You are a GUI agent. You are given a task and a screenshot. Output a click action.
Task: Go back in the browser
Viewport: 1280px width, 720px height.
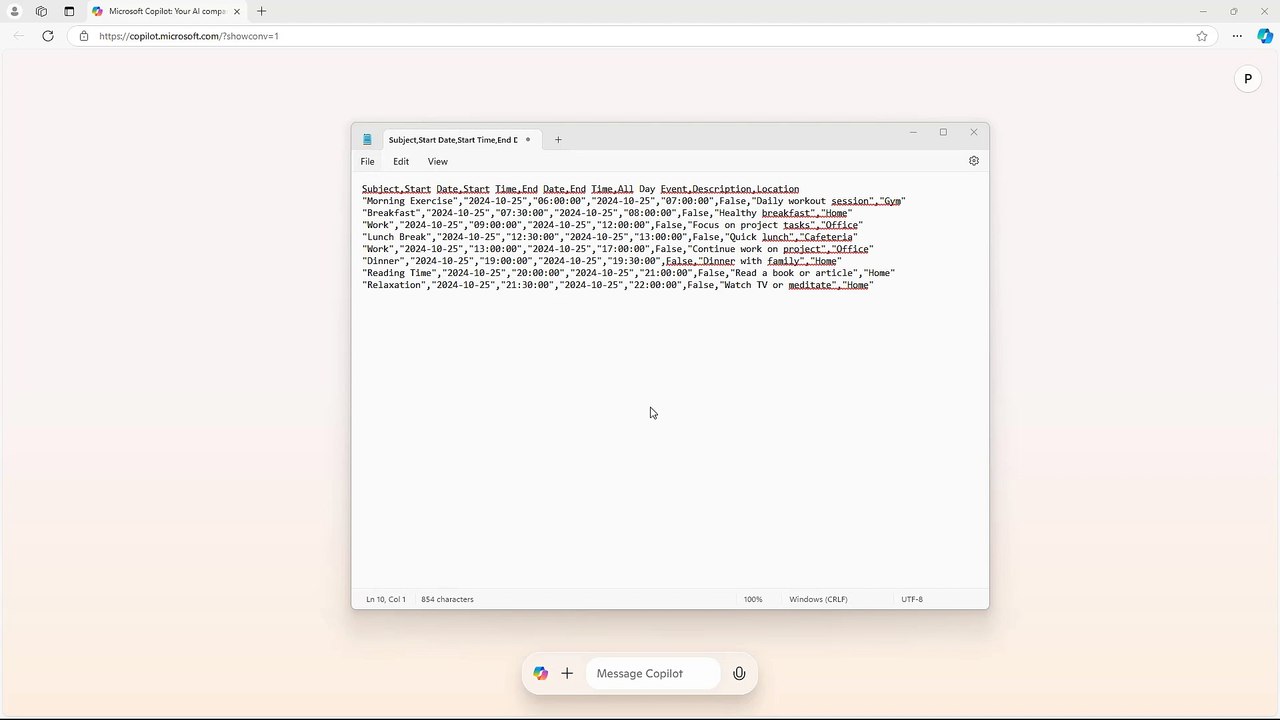[x=18, y=36]
